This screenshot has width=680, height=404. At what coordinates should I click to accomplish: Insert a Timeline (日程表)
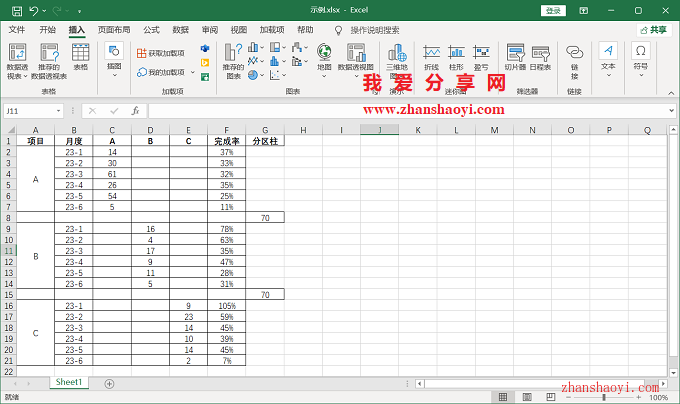[x=540, y=57]
